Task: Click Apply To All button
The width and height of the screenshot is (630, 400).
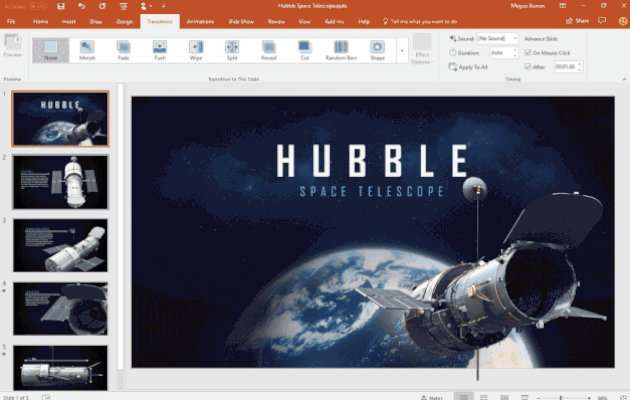Action: pos(468,67)
